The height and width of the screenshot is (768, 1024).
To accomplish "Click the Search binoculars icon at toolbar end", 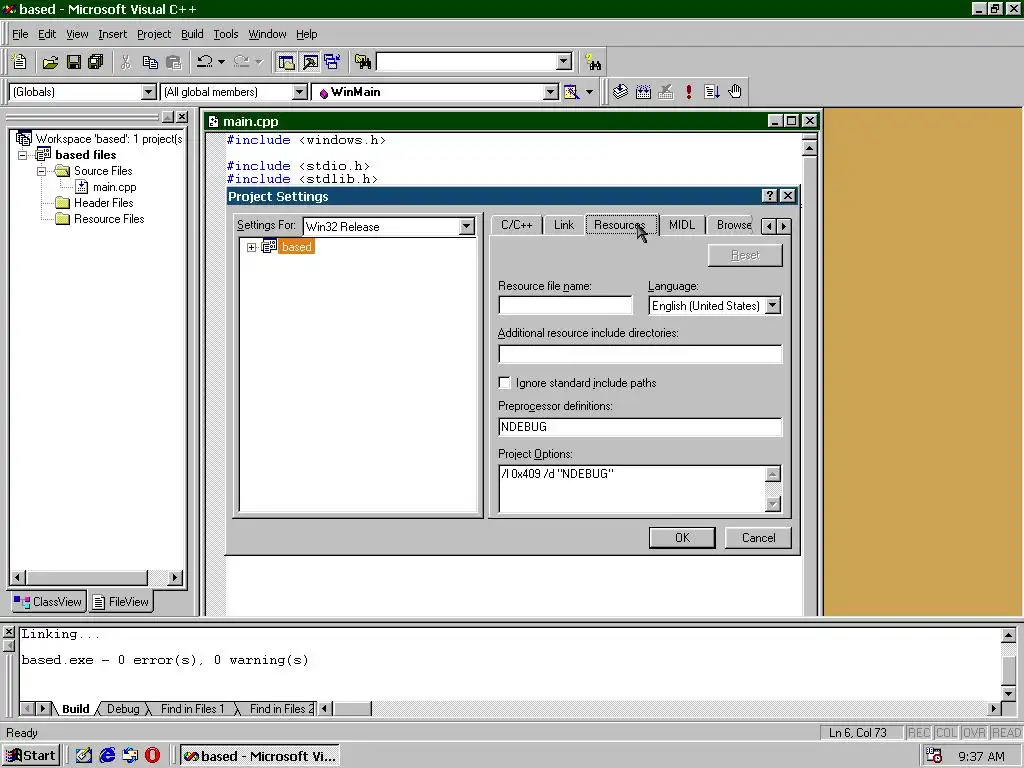I will (x=593, y=62).
